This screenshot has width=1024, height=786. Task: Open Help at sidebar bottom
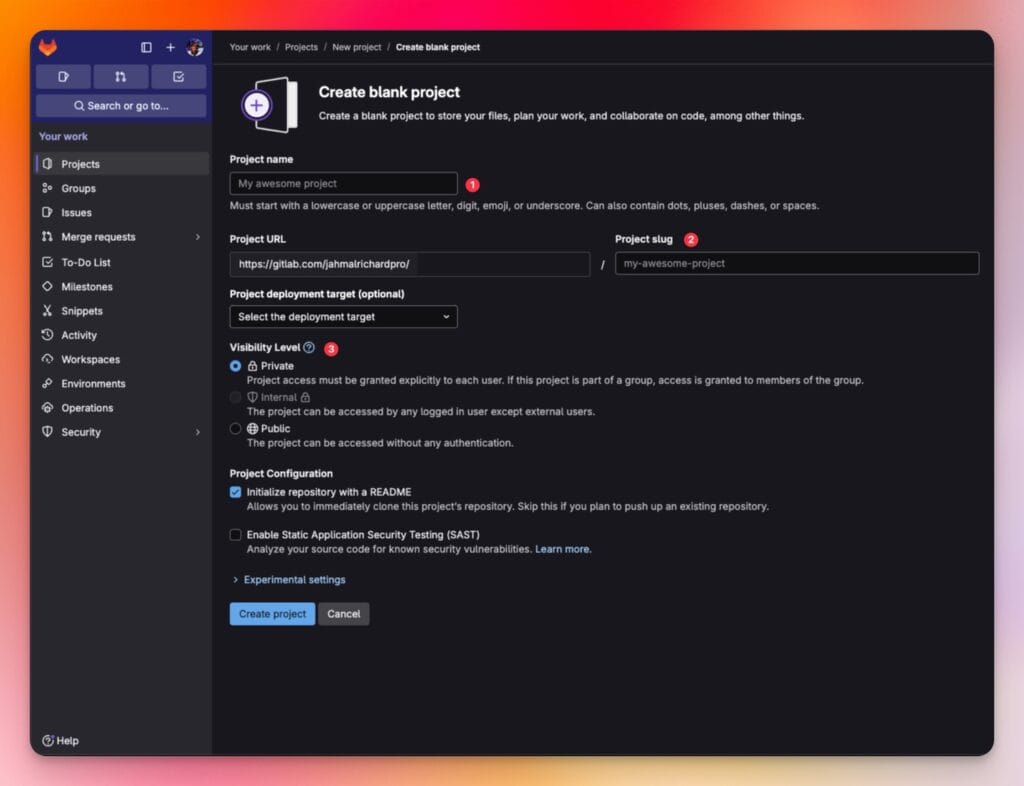click(x=60, y=740)
